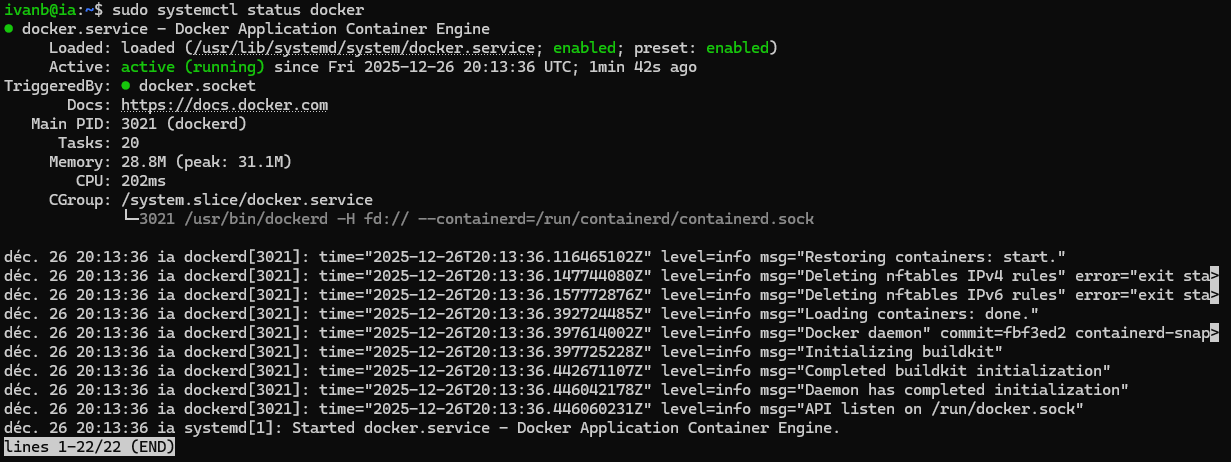Click the tree branch symbol before 3021 /usr/bin/dockerd

(130, 219)
